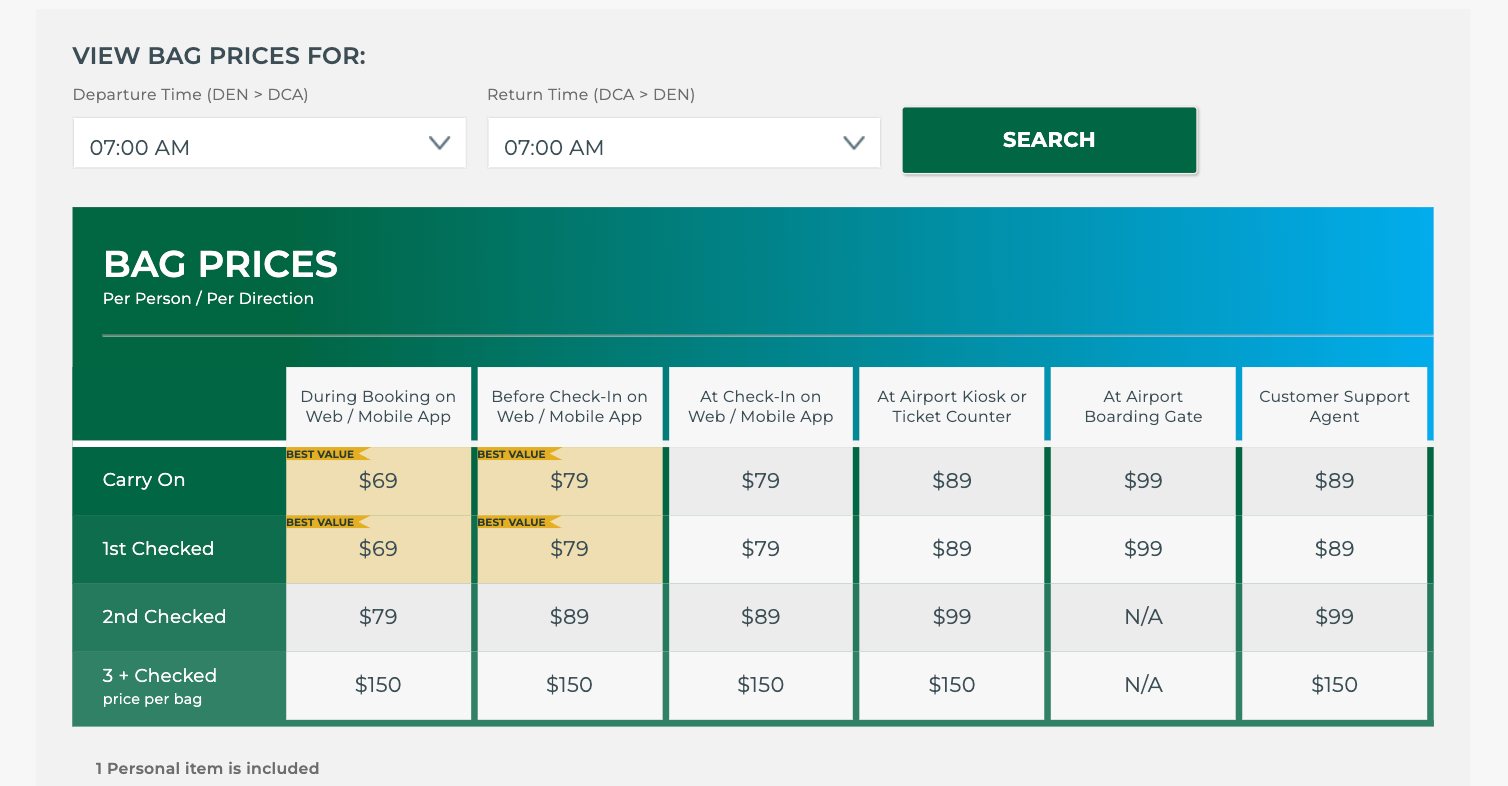Click 2nd Checked N/A at boarding gate
The width and height of the screenshot is (1508, 786).
1143,617
